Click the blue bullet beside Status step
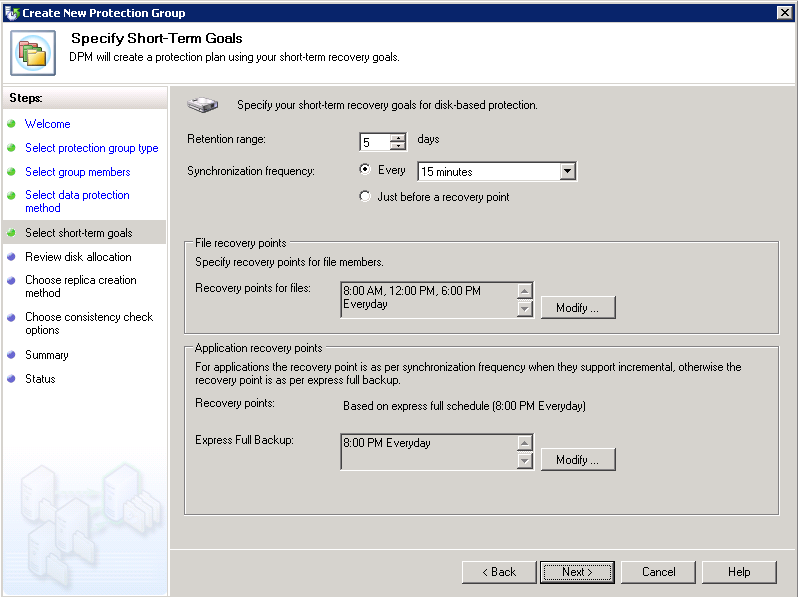This screenshot has width=798, height=597. tap(11, 379)
